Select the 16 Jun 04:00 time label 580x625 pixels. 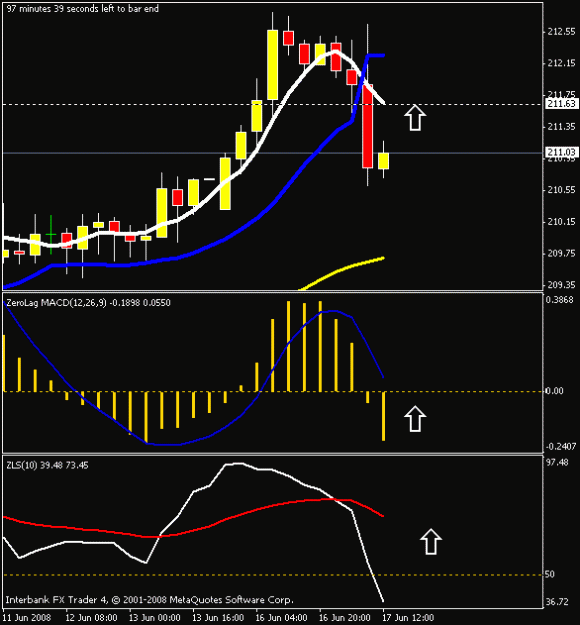click(281, 618)
